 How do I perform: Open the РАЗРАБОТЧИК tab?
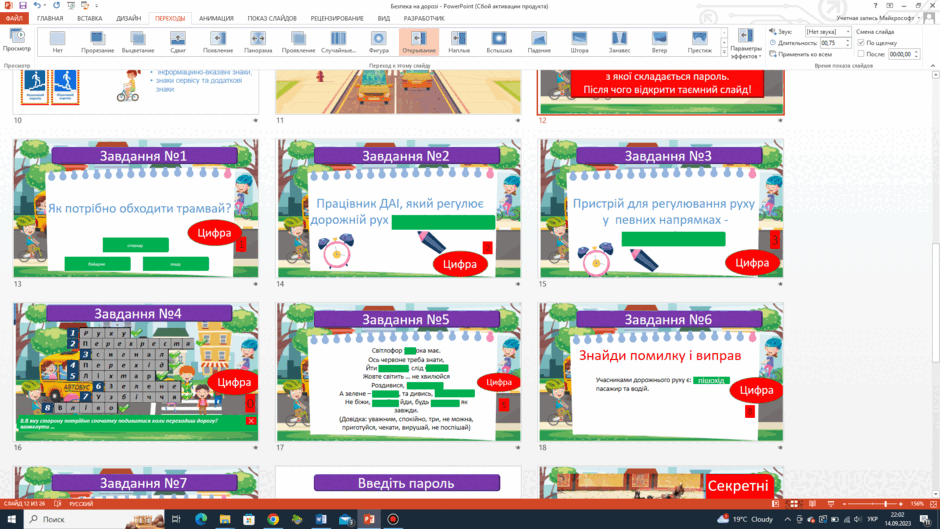(424, 18)
